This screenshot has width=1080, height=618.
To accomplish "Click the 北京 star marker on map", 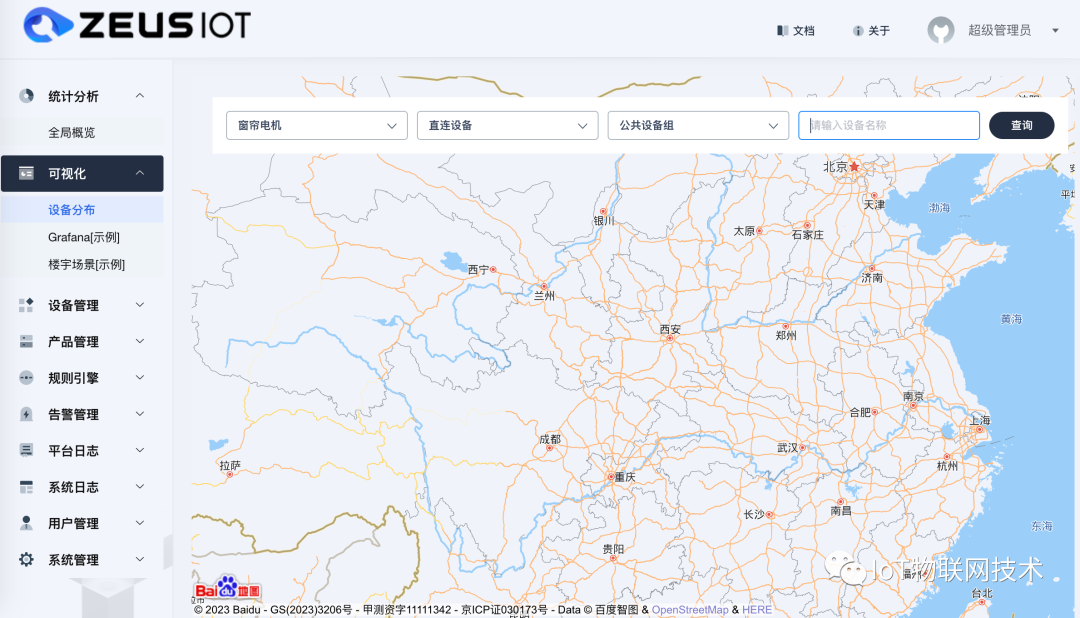I will tap(855, 166).
